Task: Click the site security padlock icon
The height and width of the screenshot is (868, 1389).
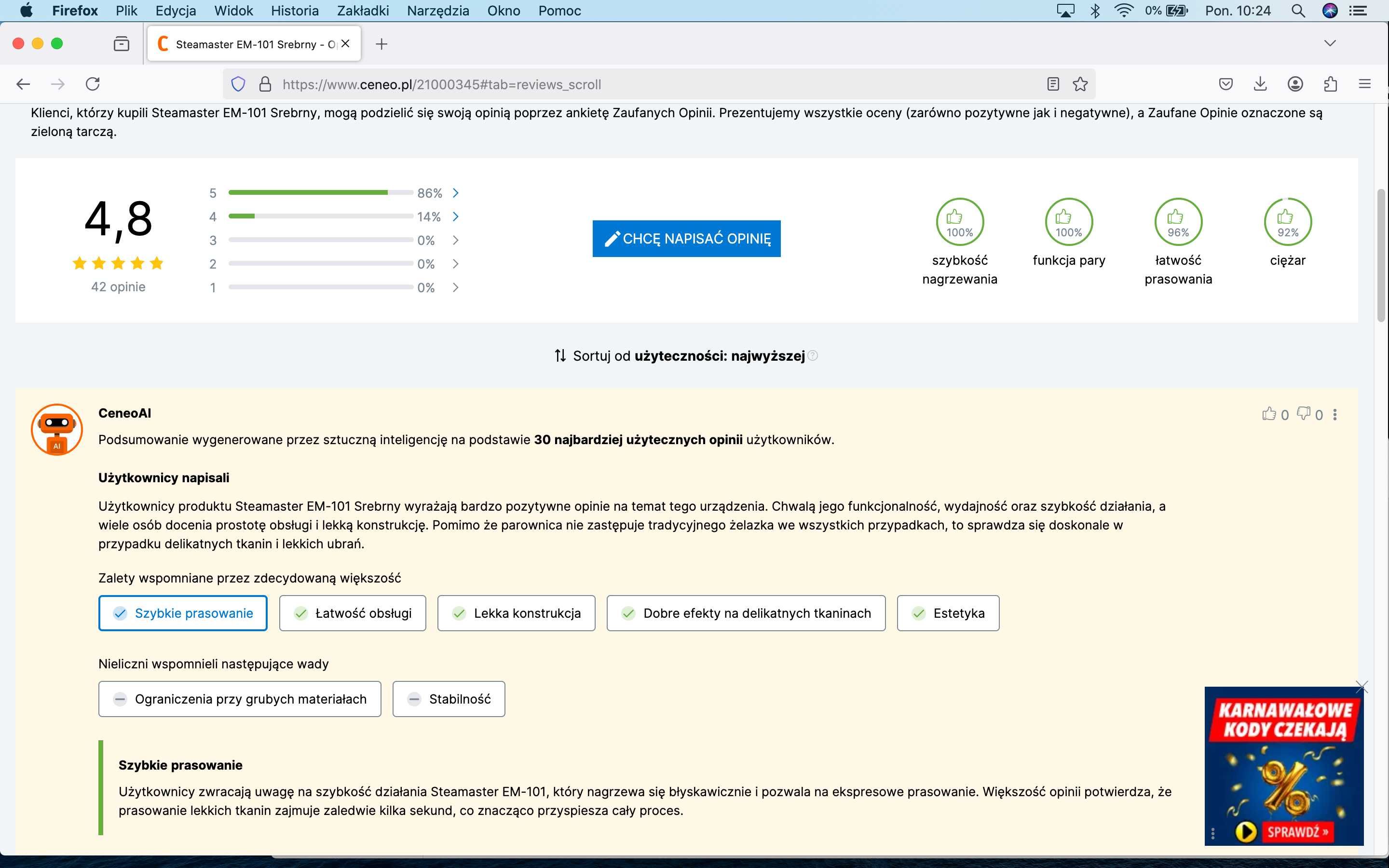Action: [265, 84]
